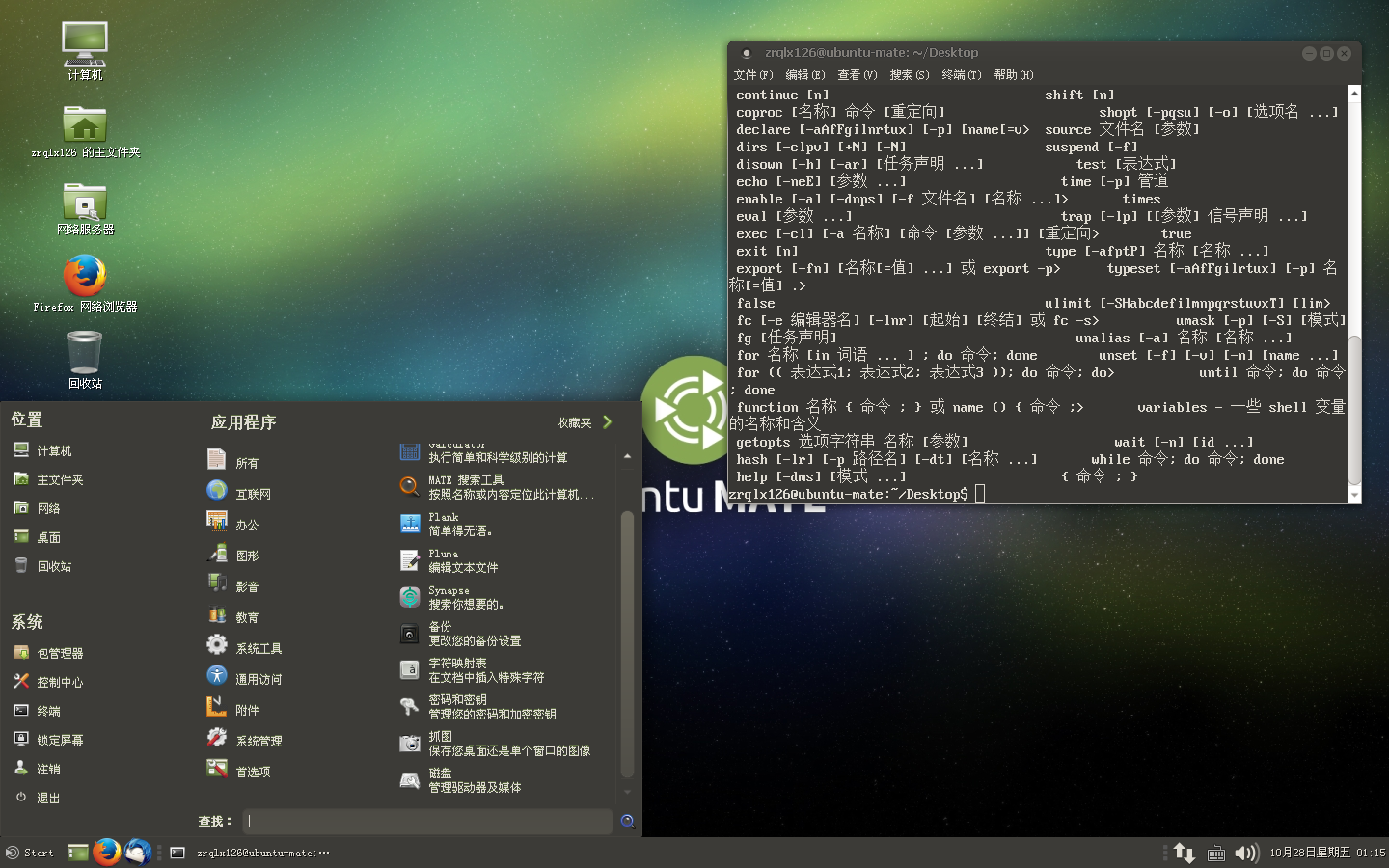Viewport: 1389px width, 868px height.
Task: Click application list scroll up arrow
Action: pyautogui.click(x=627, y=455)
